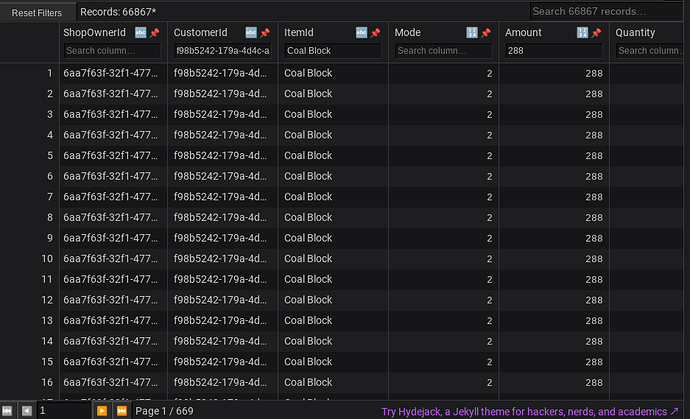Jump to the last page
The image size is (690, 419).
(x=121, y=411)
